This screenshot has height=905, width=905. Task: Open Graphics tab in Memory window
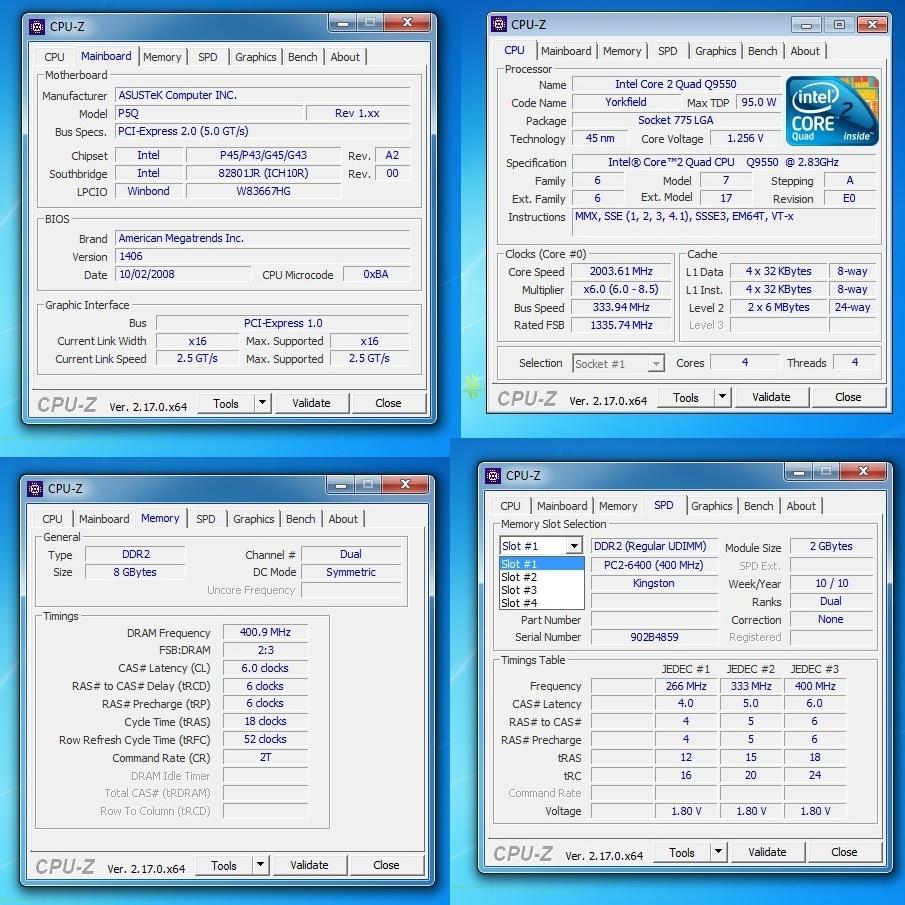click(253, 519)
